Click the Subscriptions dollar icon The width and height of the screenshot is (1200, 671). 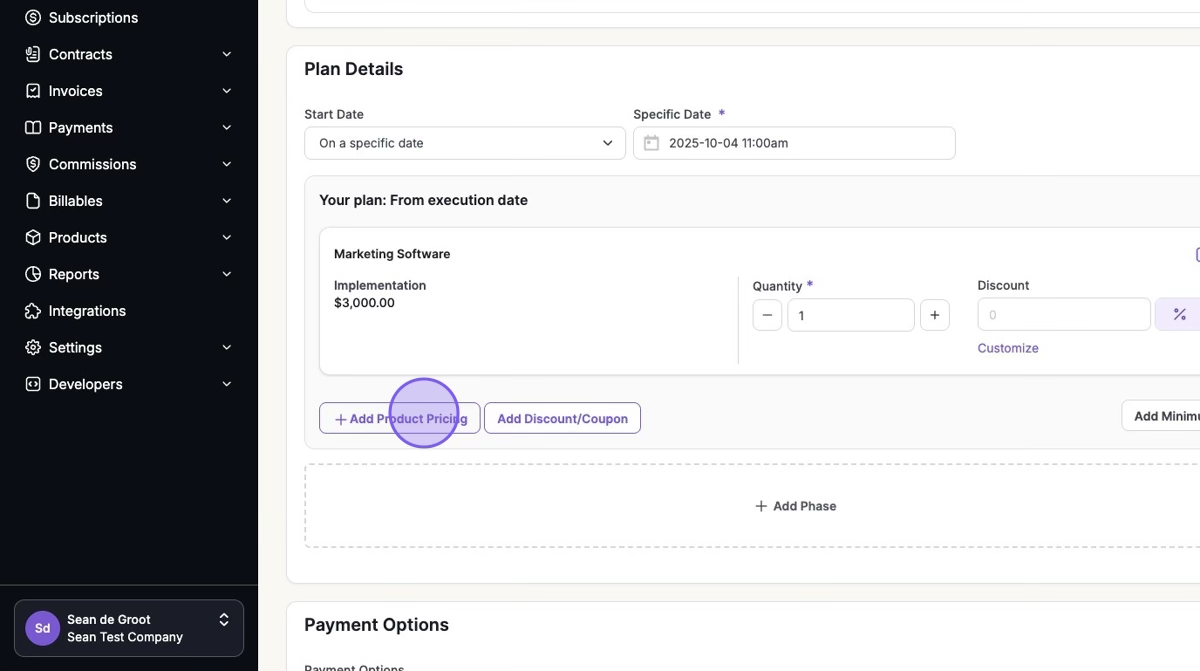pyautogui.click(x=33, y=18)
